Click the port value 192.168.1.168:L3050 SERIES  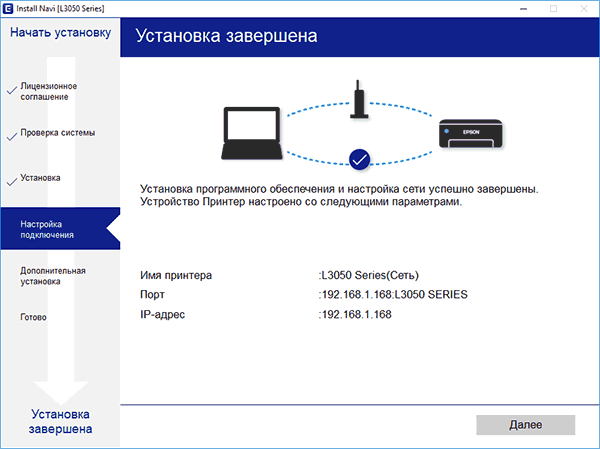(x=393, y=295)
